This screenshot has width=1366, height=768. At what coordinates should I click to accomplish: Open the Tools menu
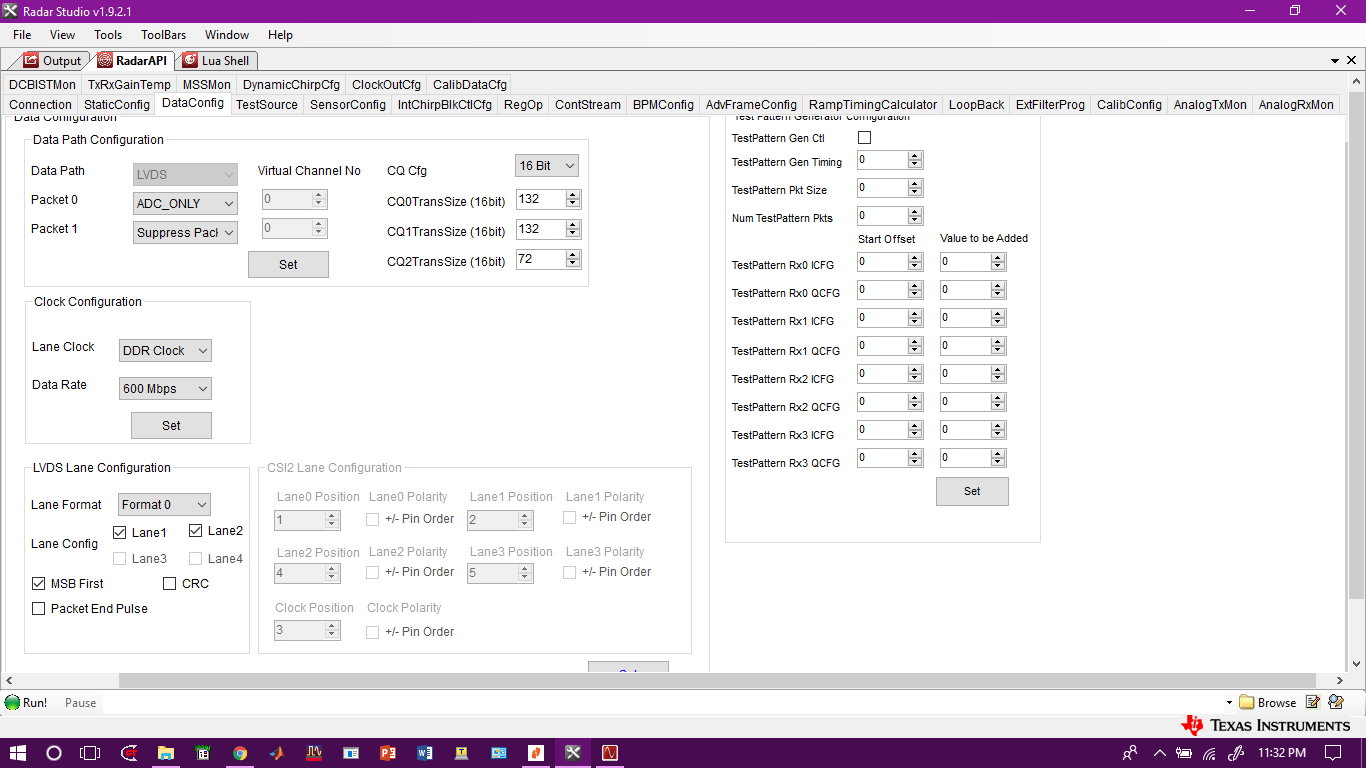point(108,35)
